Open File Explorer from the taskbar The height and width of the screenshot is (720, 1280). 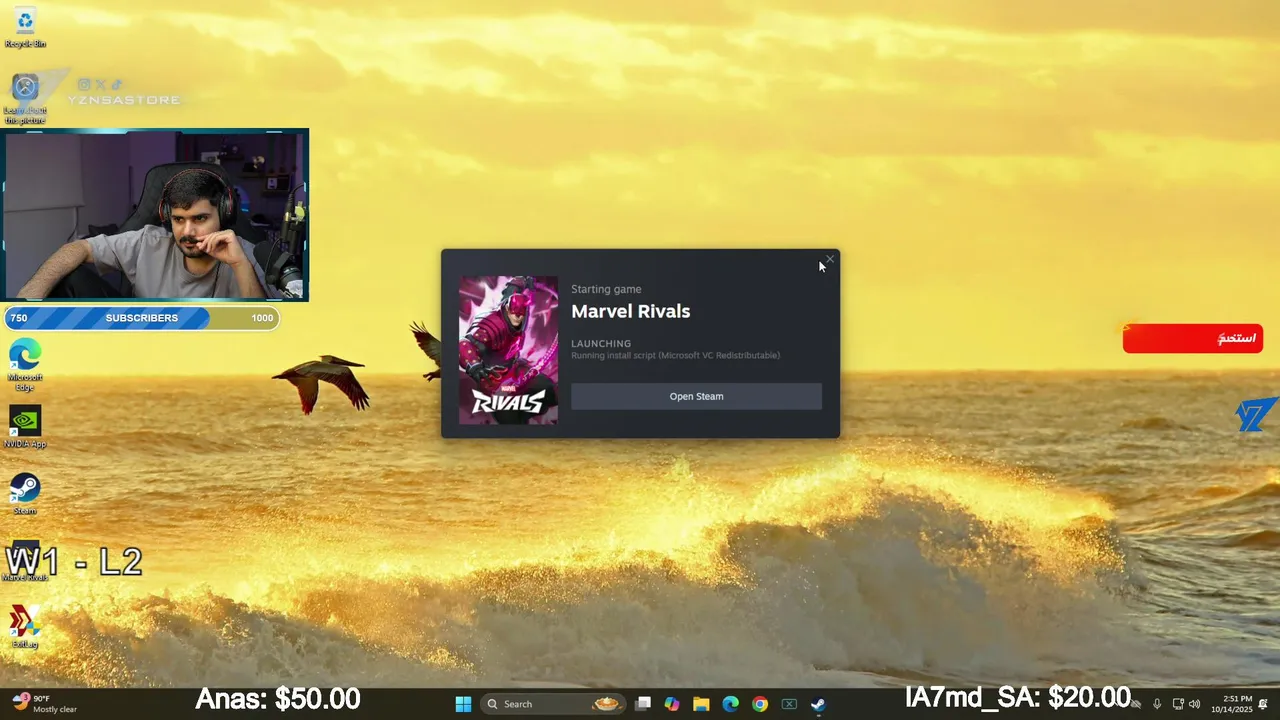tap(701, 704)
